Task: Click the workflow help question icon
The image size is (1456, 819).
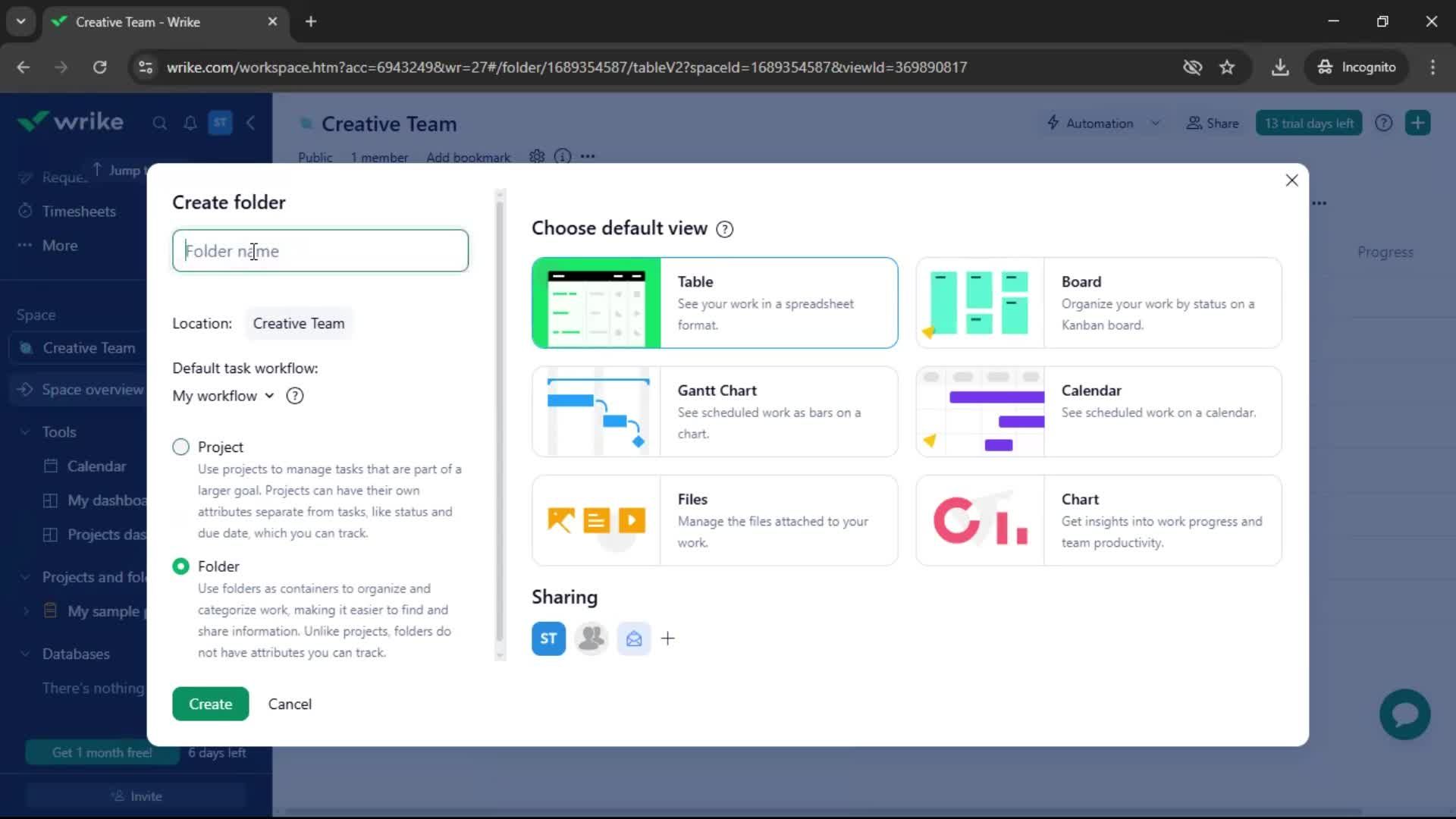Action: point(295,396)
